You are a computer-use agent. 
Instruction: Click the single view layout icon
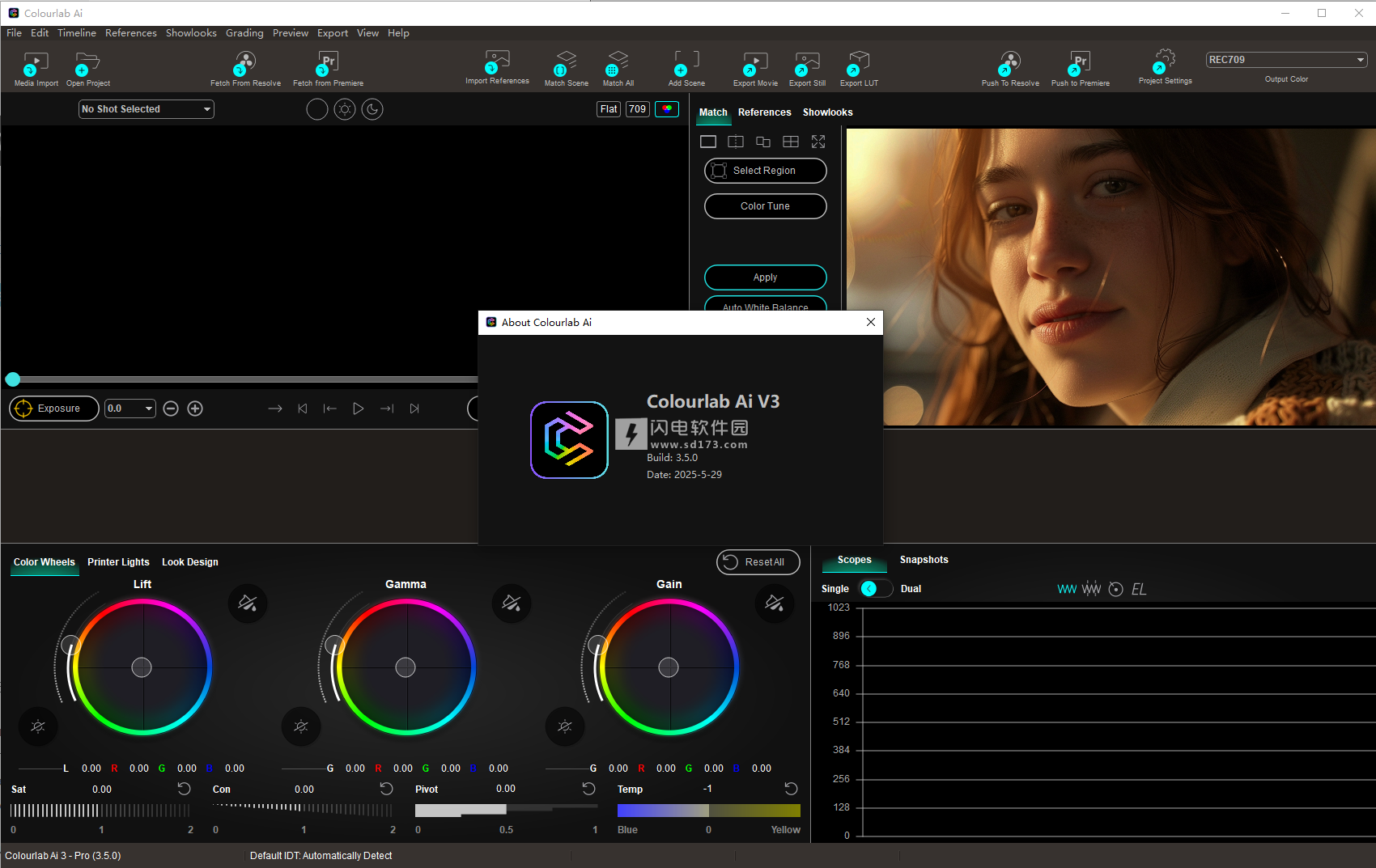click(708, 142)
